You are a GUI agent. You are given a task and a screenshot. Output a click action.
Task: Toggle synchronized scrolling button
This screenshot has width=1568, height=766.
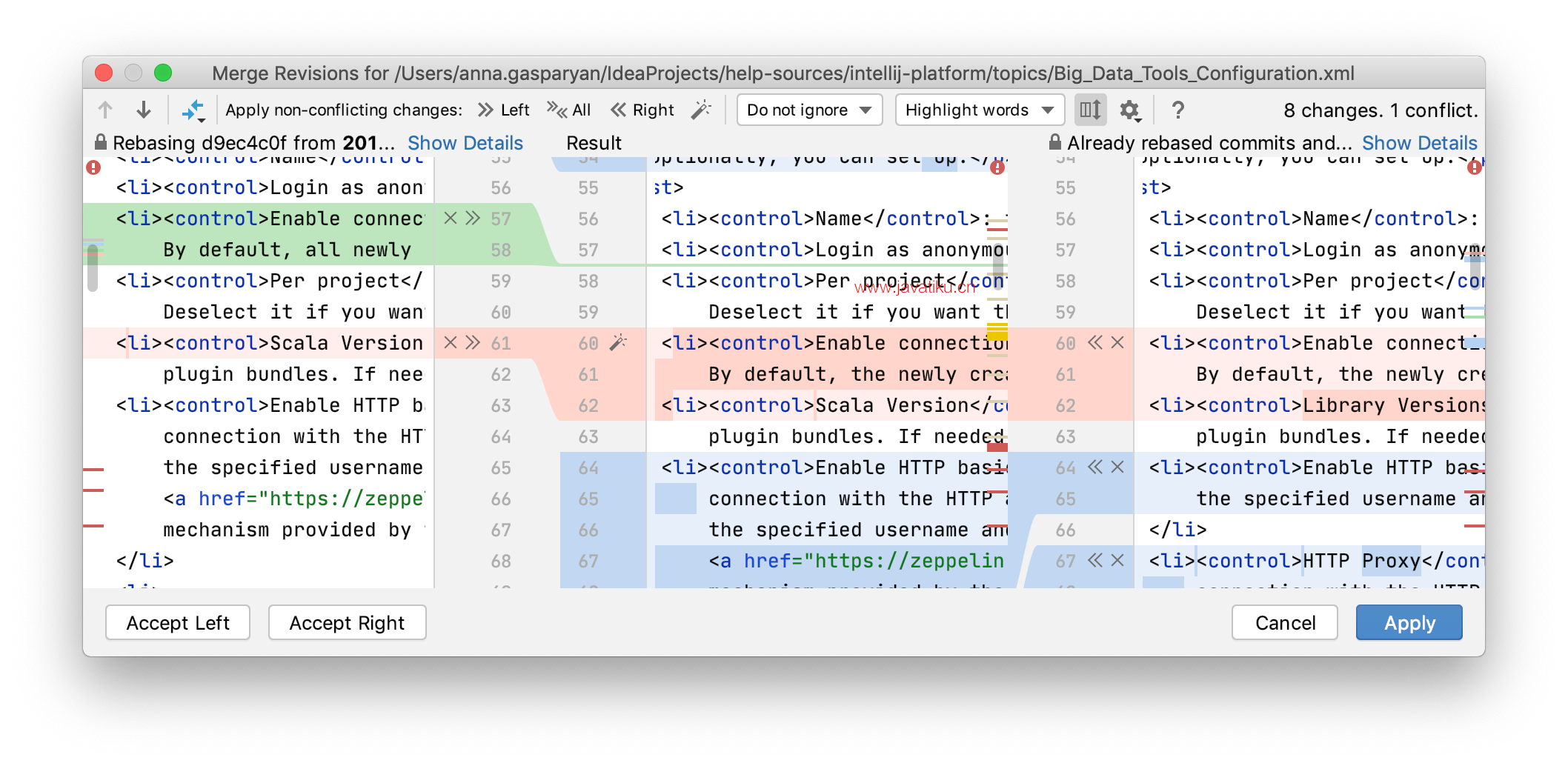point(1090,110)
